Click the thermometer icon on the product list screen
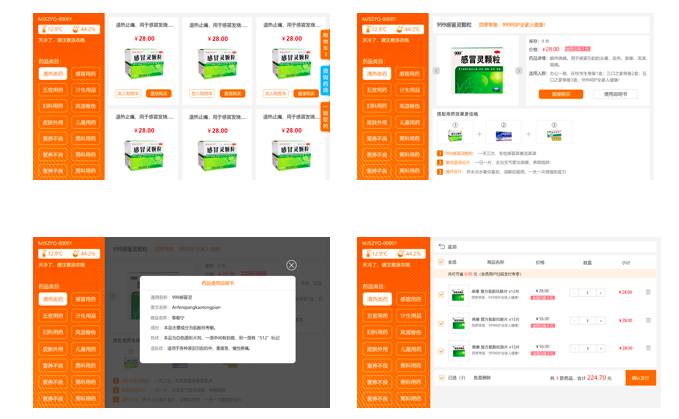The width and height of the screenshot is (679, 419). pyautogui.click(x=44, y=29)
